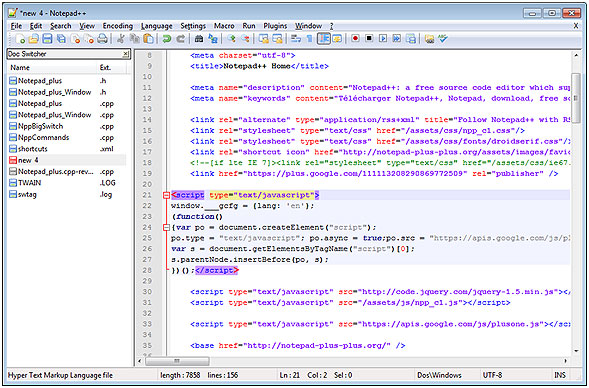
Task: Click the horizontal scrollbar thumb
Action: (177, 361)
